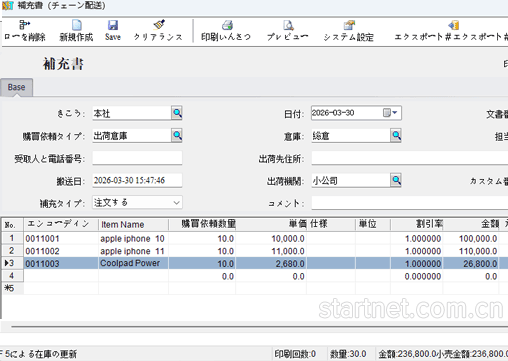Select the new row marker 5
508x361 pixels.
tap(12, 288)
